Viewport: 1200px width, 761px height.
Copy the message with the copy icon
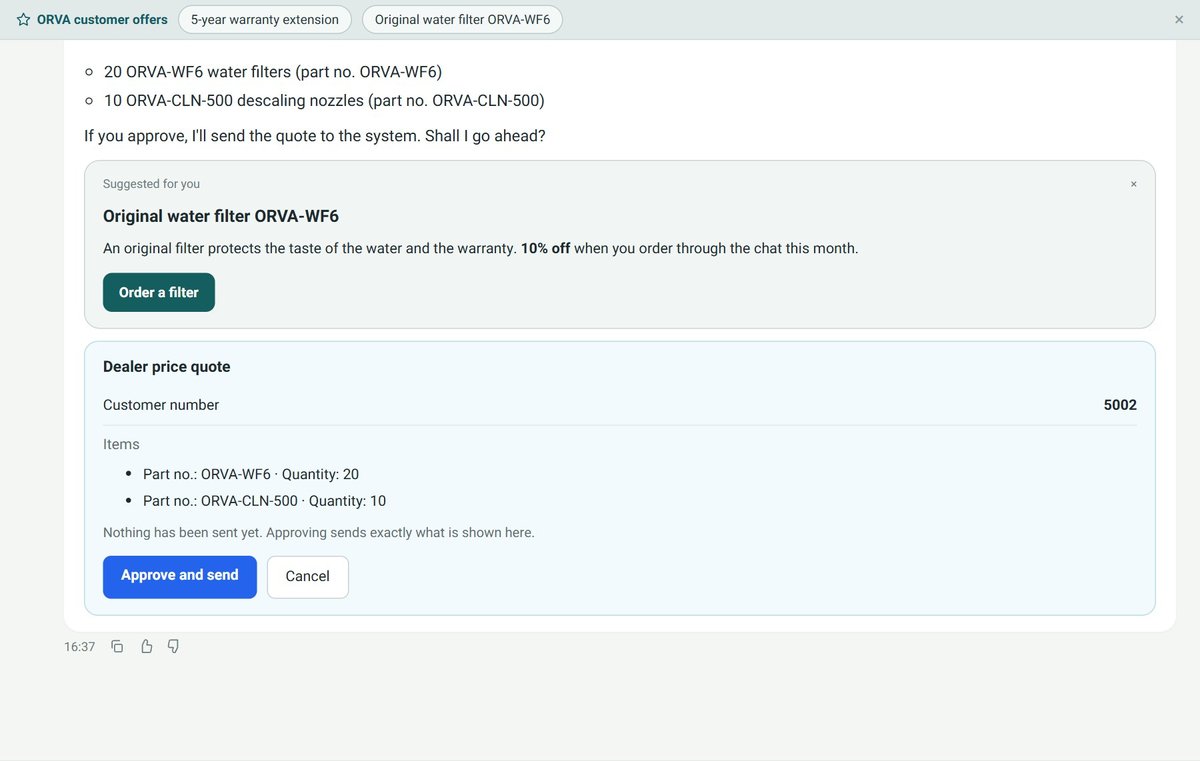(117, 647)
